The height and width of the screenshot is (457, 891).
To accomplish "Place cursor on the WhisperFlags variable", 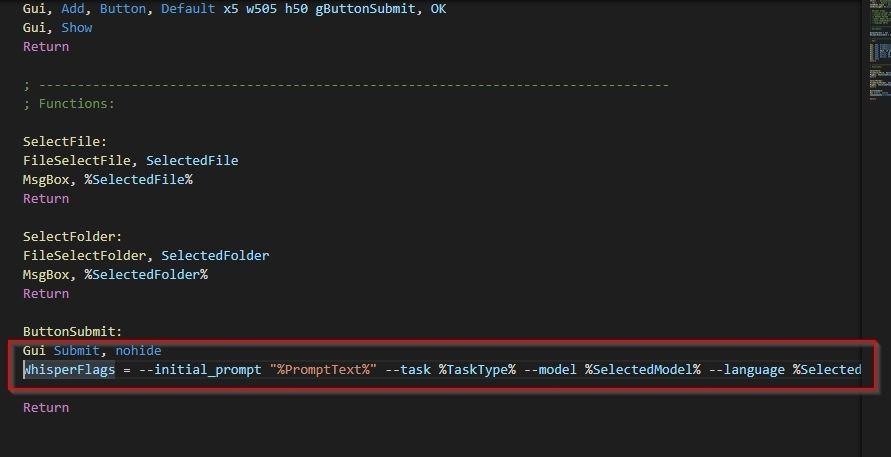I will pyautogui.click(x=69, y=369).
